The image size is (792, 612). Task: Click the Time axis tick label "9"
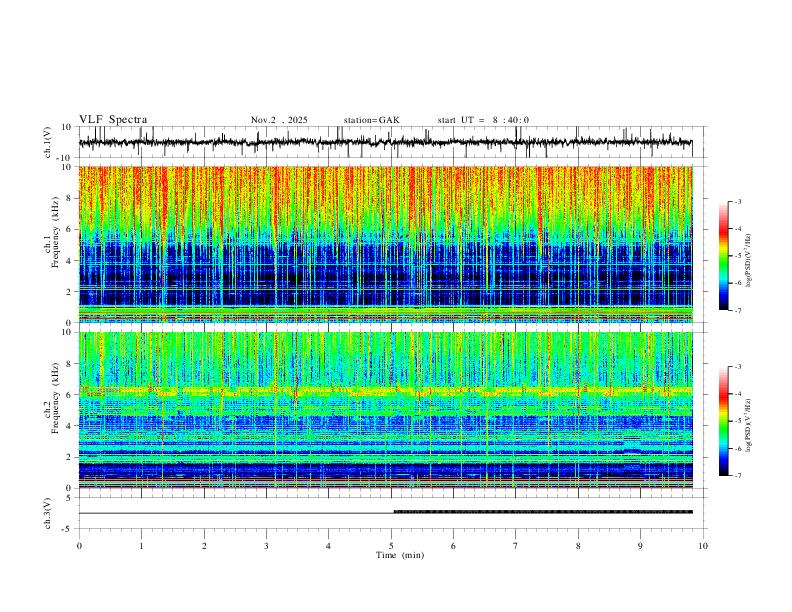coord(640,546)
